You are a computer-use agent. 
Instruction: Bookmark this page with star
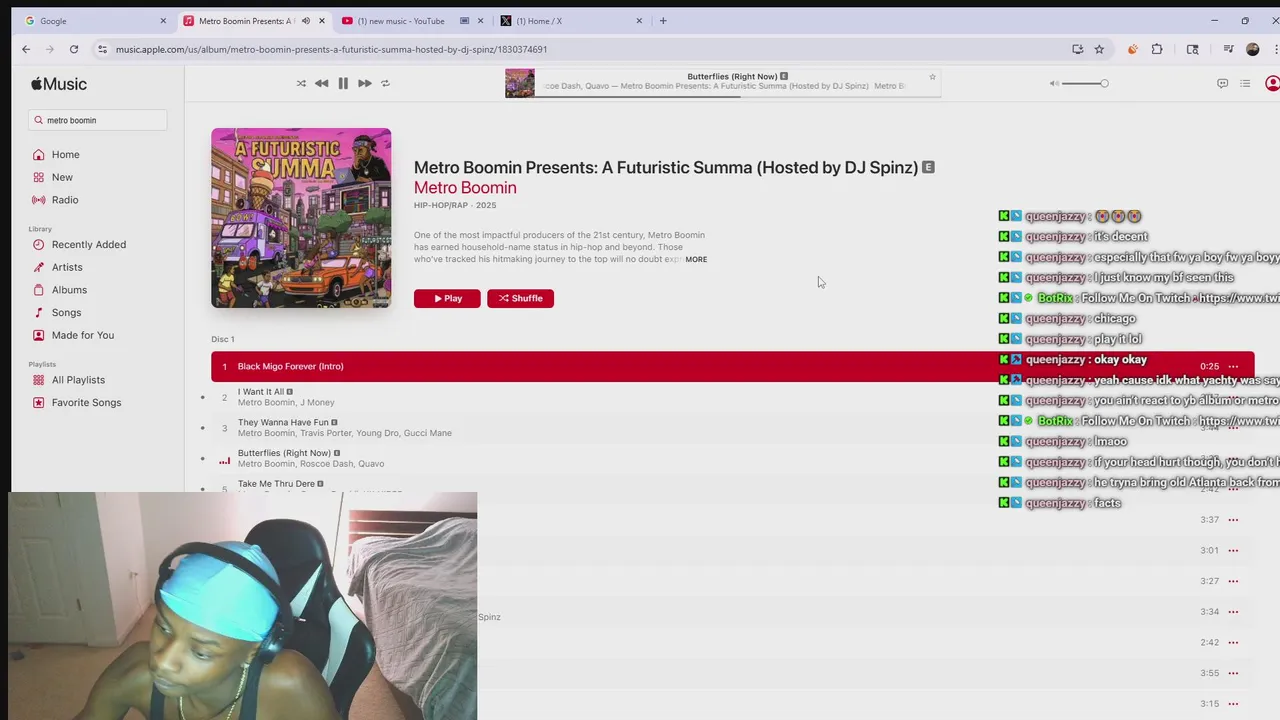click(x=1099, y=49)
